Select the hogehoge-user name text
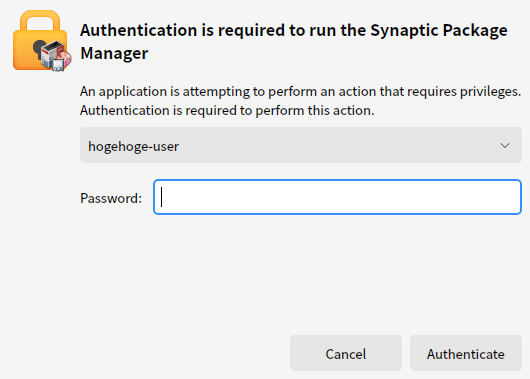 [x=134, y=146]
